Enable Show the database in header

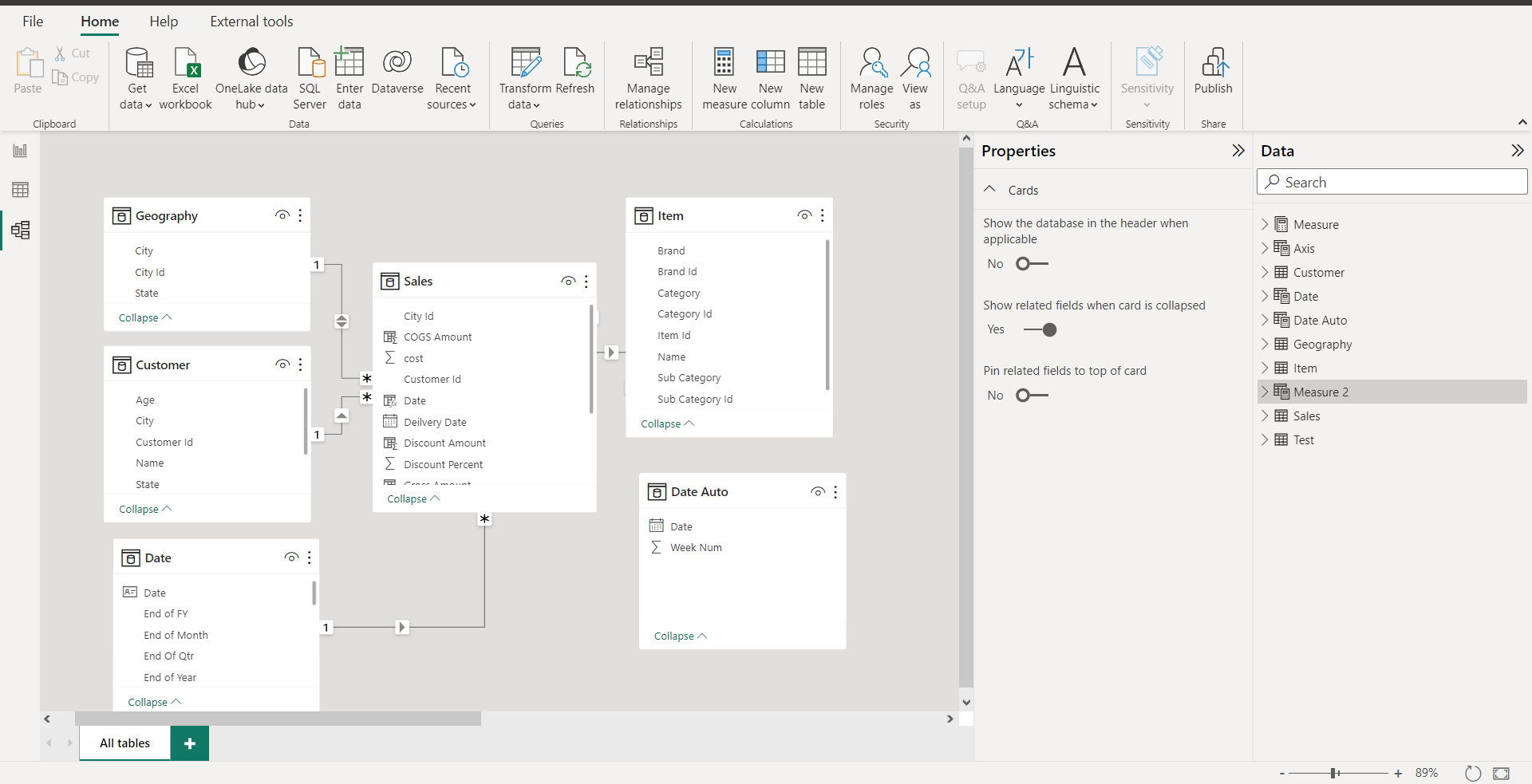pyautogui.click(x=1032, y=264)
